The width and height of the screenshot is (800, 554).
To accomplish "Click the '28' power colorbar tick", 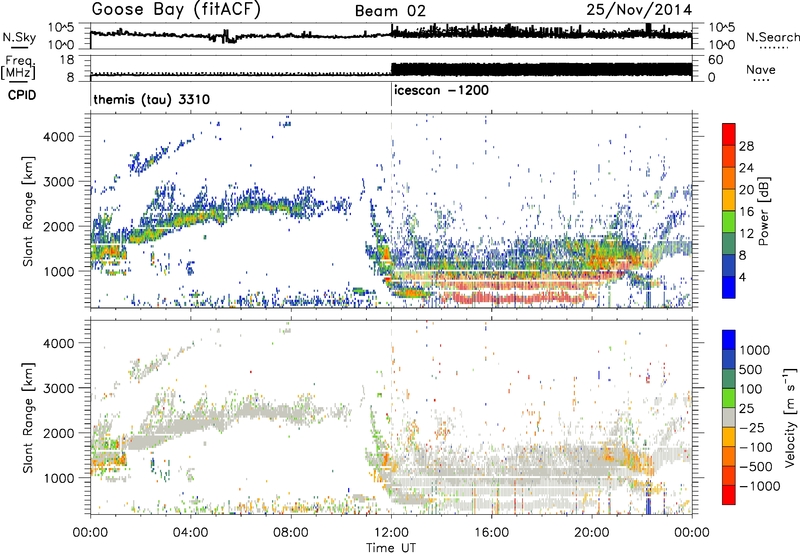I will 746,146.
